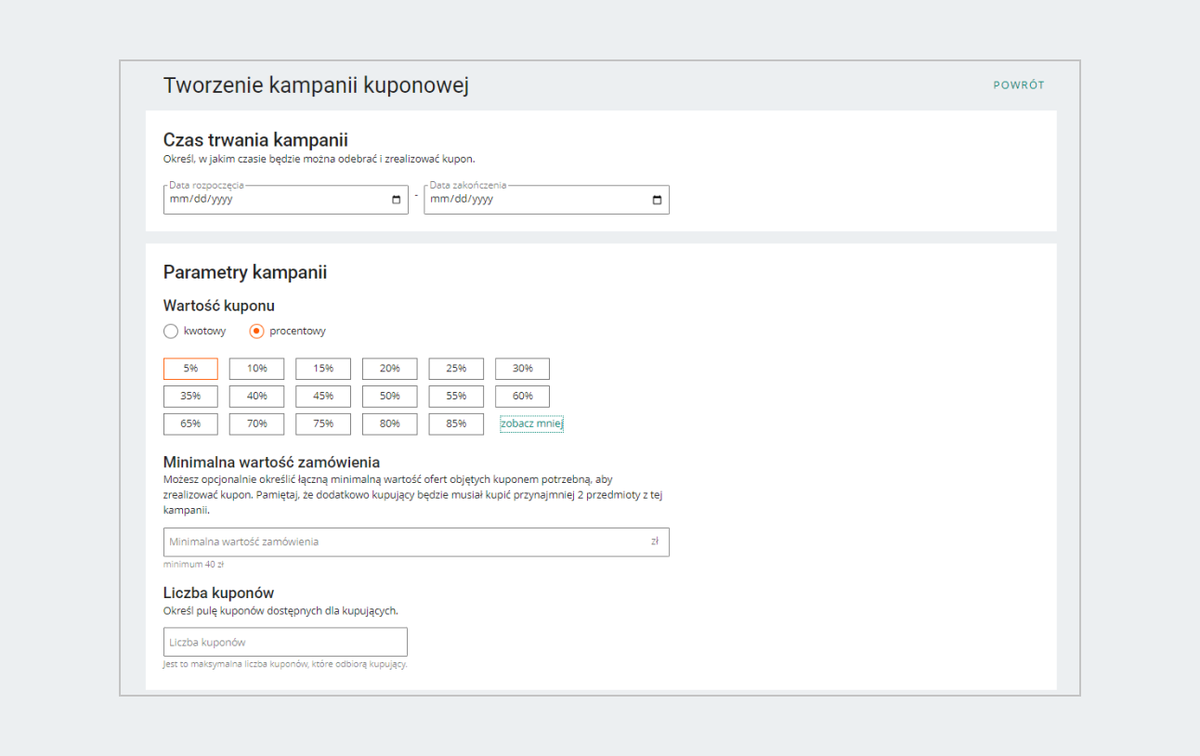This screenshot has width=1200, height=756.
Task: Focus the Minimalna wartość zamówienia input
Action: [416, 542]
